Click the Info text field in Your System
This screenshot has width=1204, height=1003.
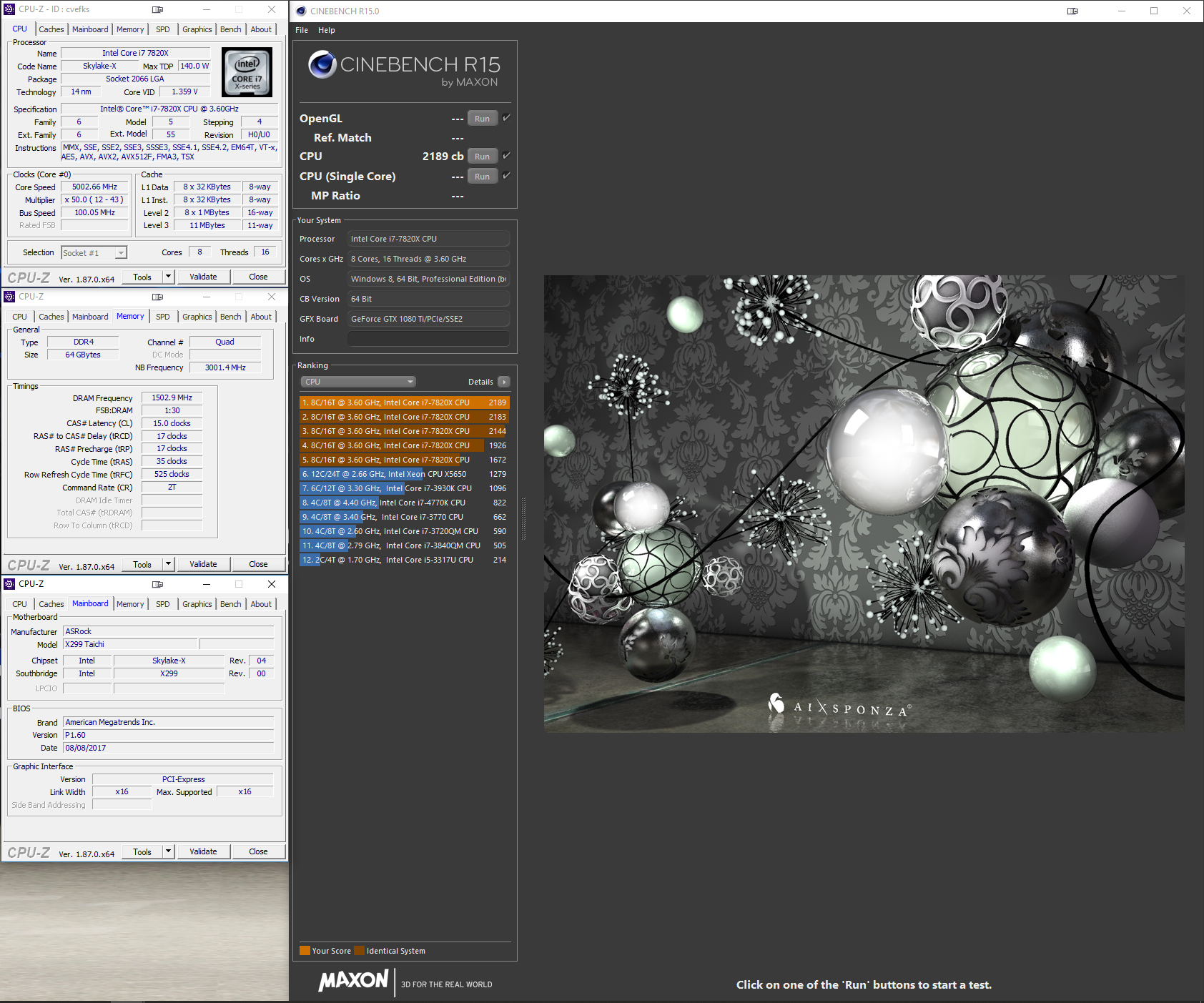428,339
